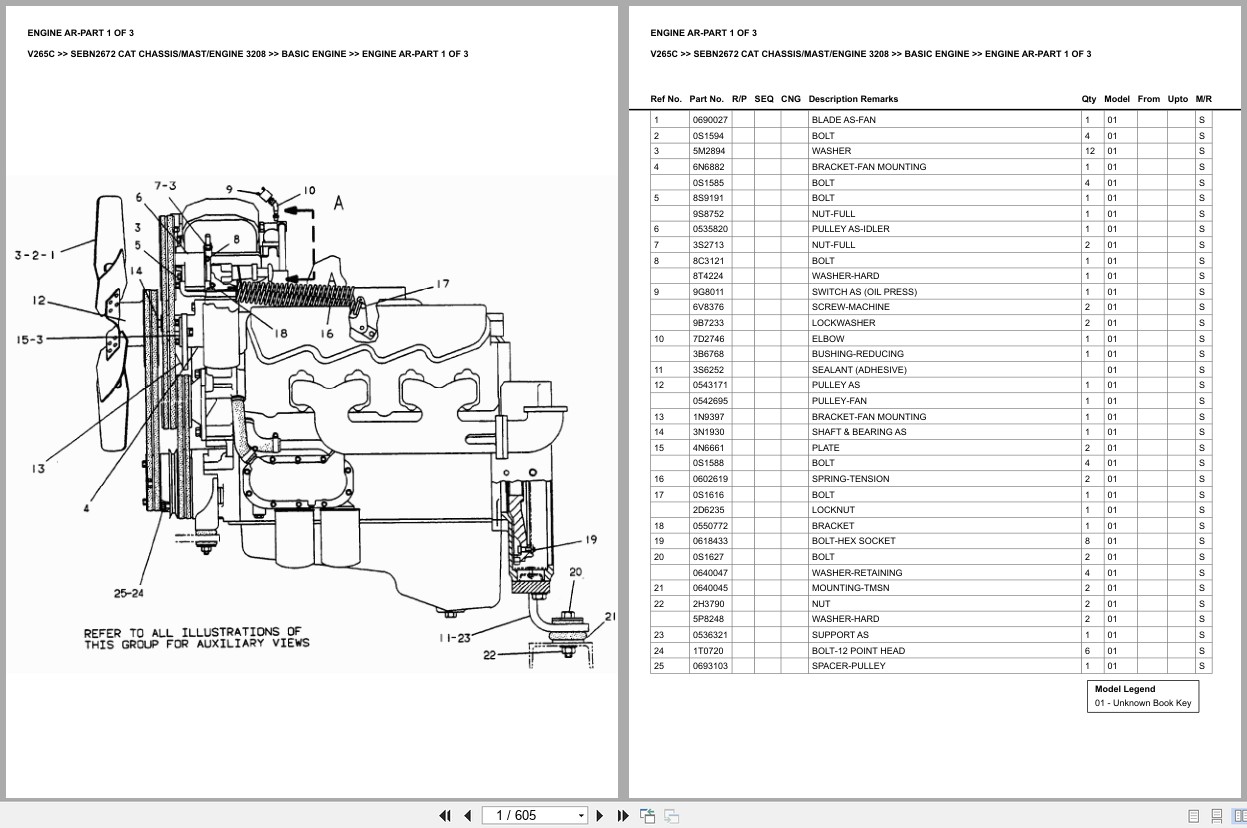Go forward to the next view

(x=671, y=815)
